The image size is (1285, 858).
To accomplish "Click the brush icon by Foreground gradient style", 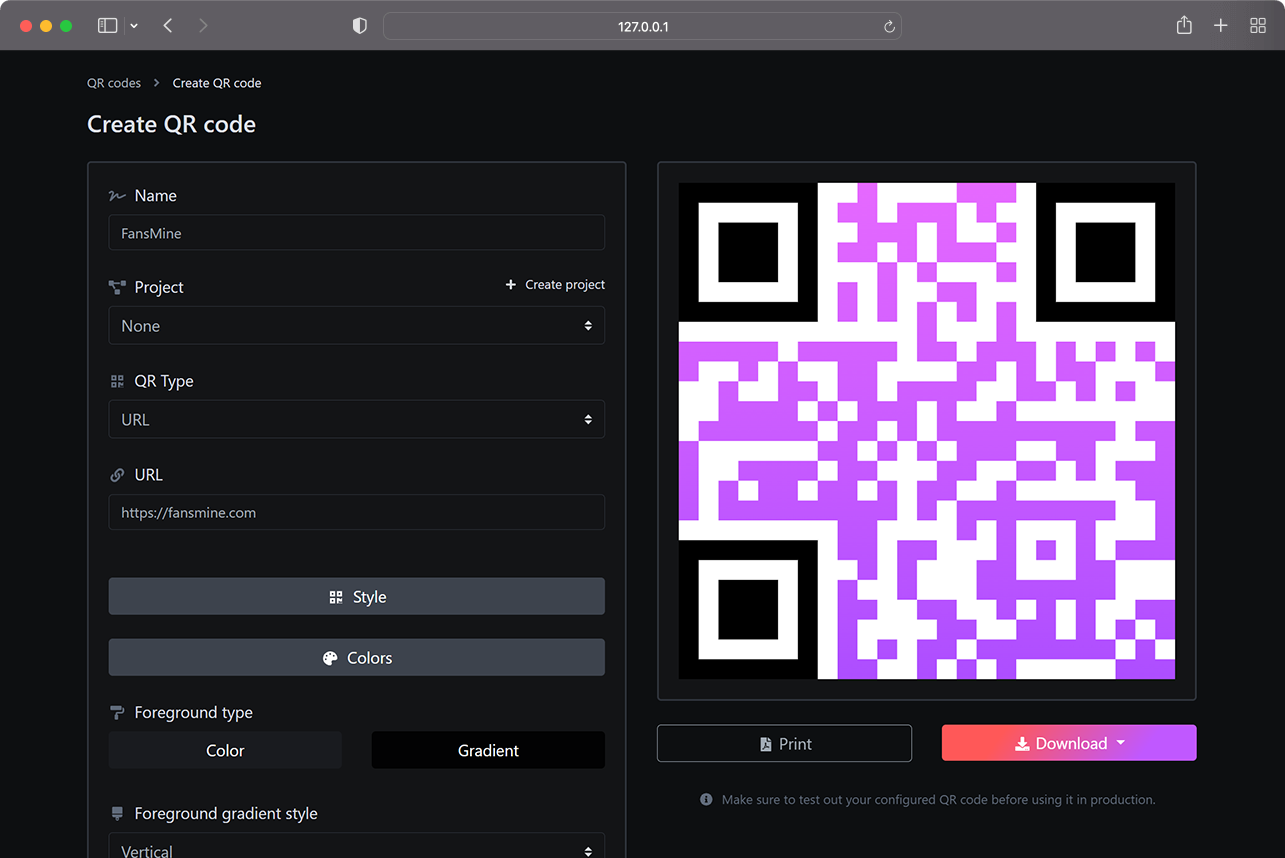I will pos(117,814).
